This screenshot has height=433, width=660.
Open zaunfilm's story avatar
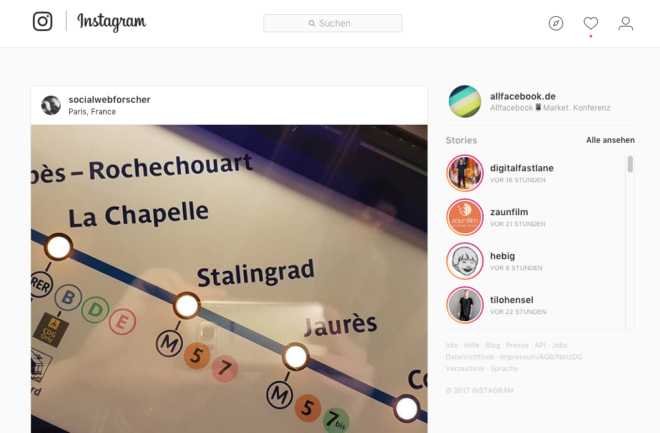465,217
